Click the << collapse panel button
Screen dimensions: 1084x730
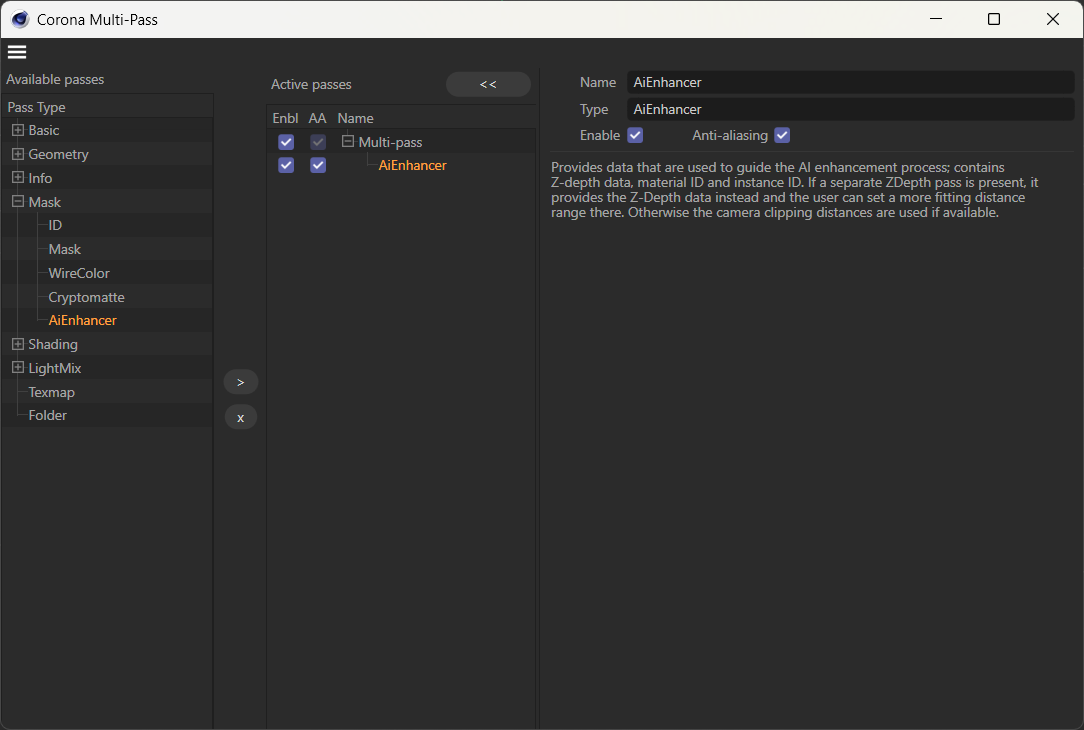tap(488, 84)
